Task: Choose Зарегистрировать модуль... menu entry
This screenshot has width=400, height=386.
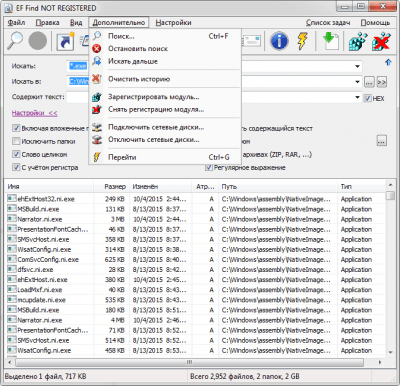Action: coord(165,97)
